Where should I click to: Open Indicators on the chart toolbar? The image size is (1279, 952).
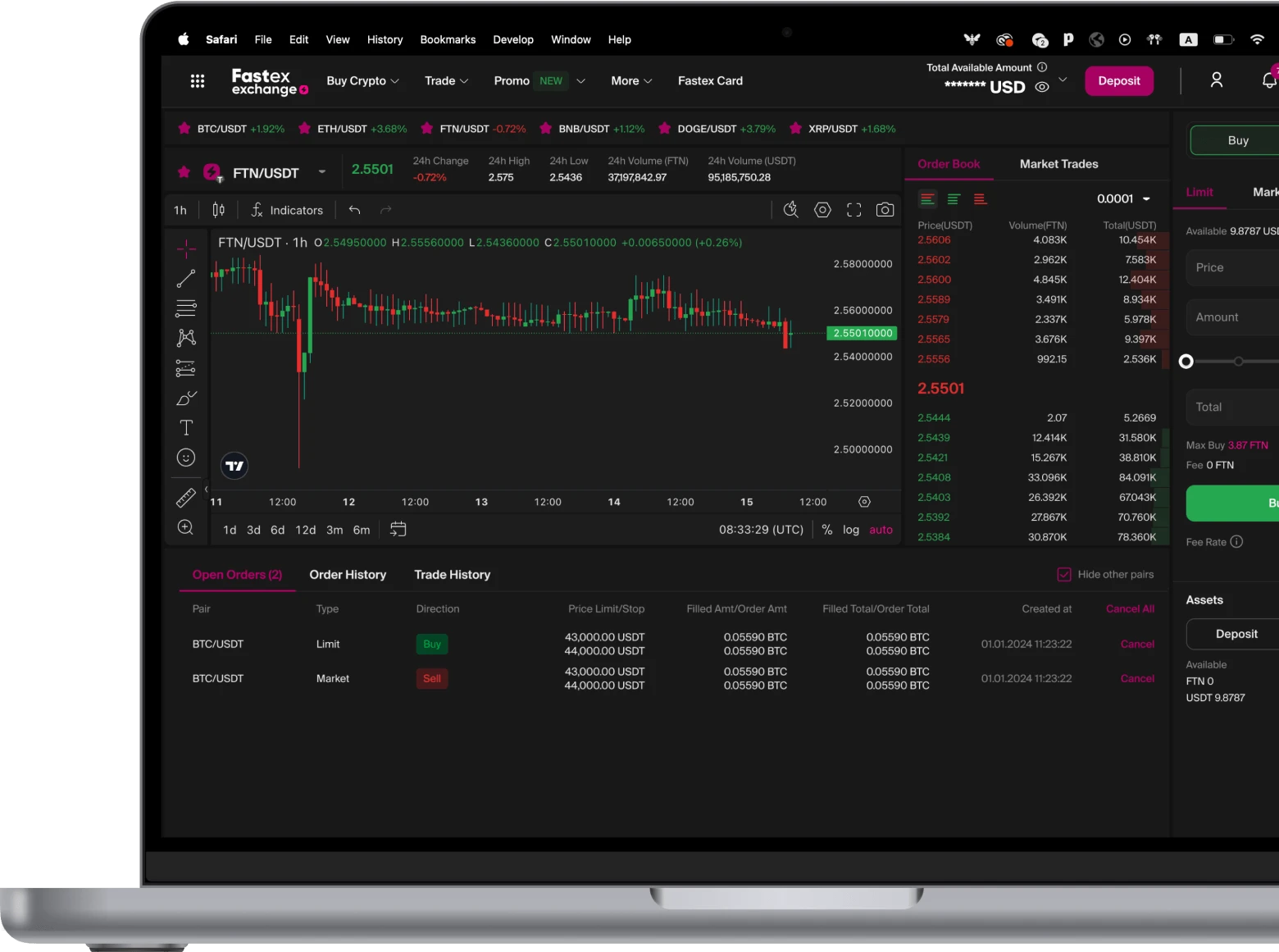(287, 210)
